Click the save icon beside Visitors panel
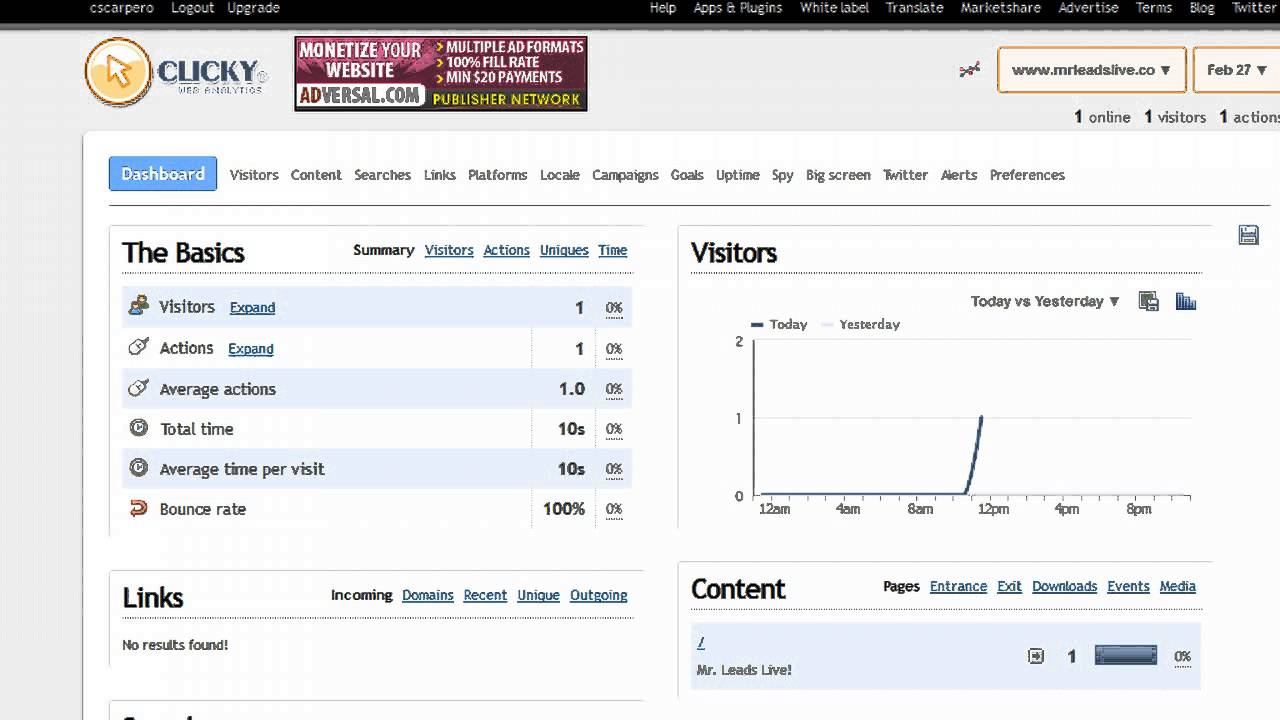The image size is (1280, 720). pos(1248,235)
